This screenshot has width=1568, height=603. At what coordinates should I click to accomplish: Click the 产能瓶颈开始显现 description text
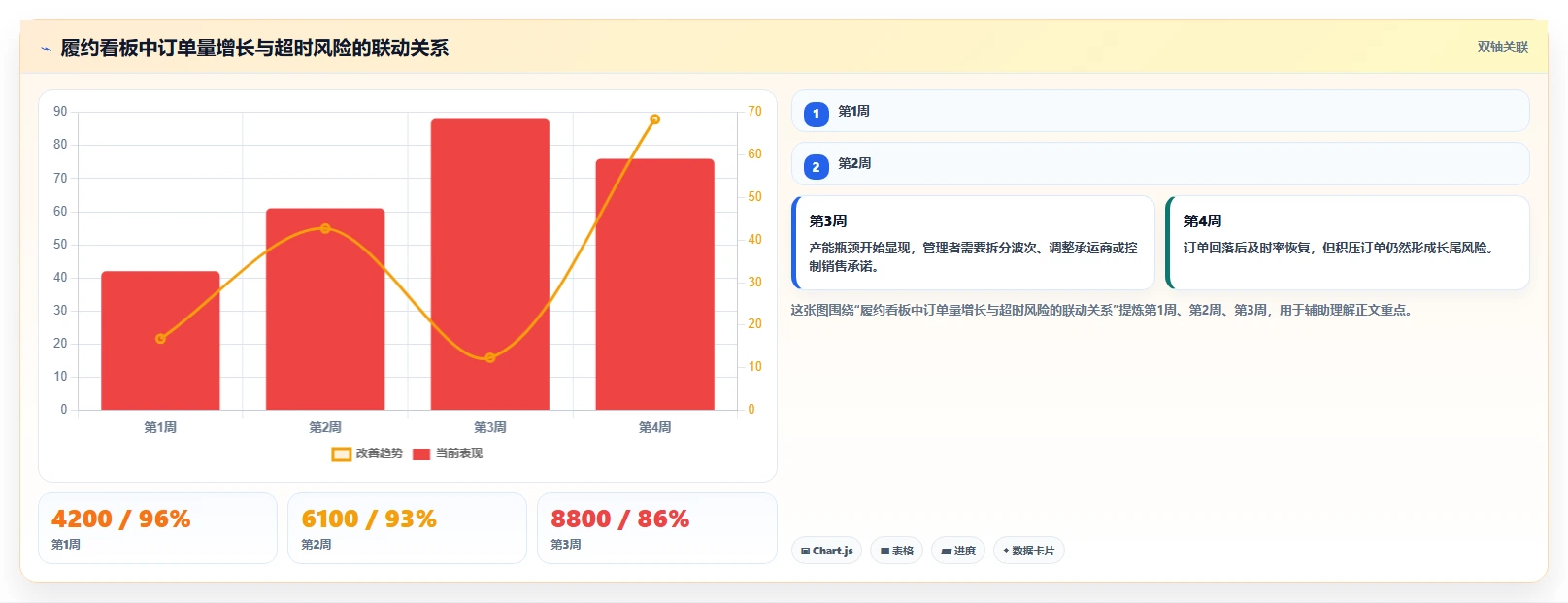coord(973,257)
